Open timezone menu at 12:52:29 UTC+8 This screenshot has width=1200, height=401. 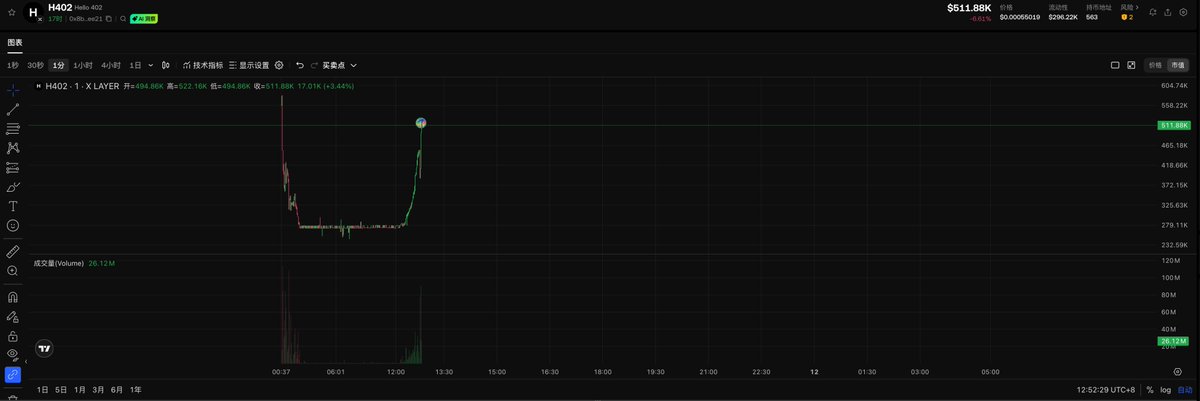tap(1104, 390)
